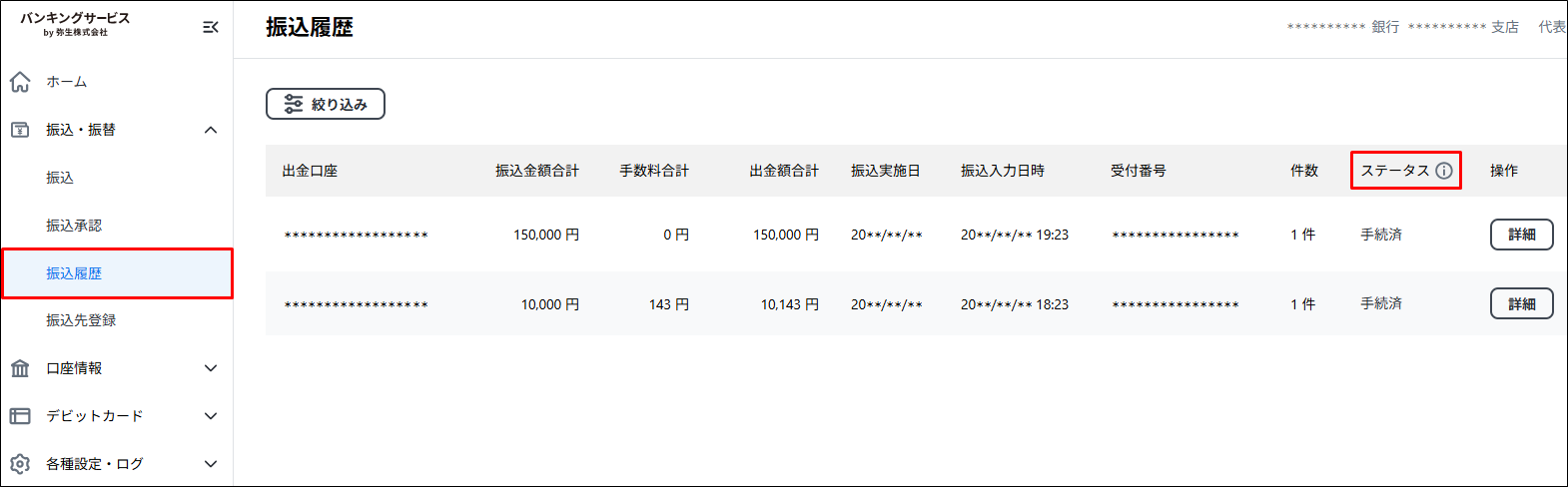Click the 振込実施日 column header
The image size is (1568, 487).
(x=885, y=171)
